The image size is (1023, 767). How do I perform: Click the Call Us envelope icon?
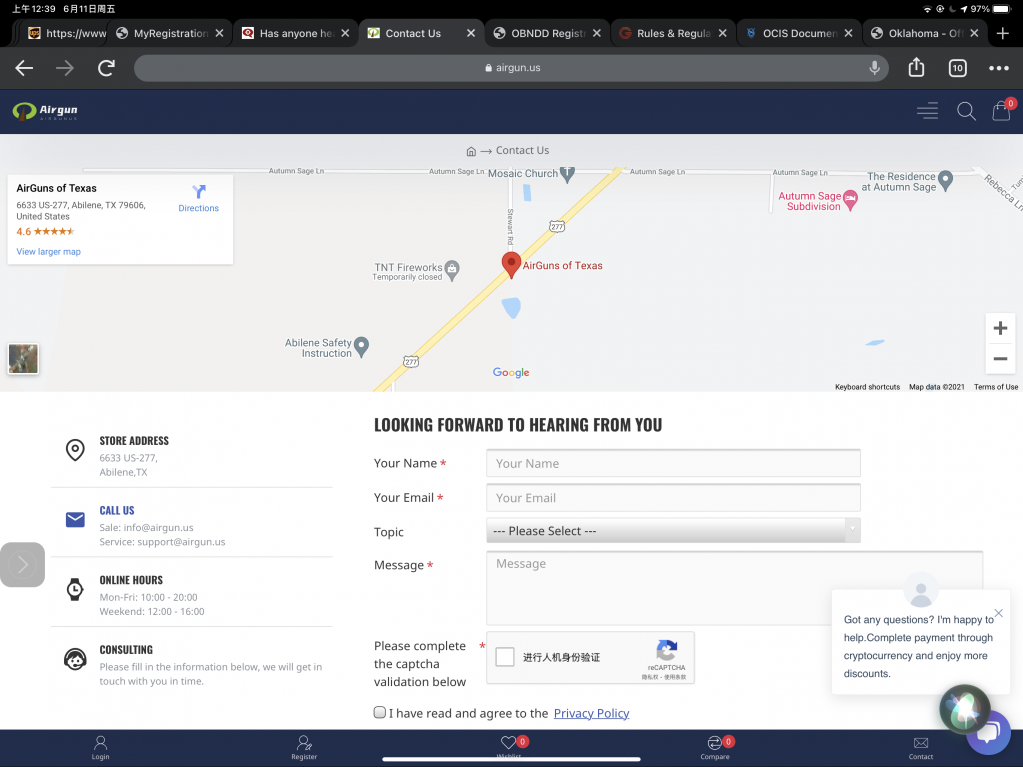click(75, 519)
